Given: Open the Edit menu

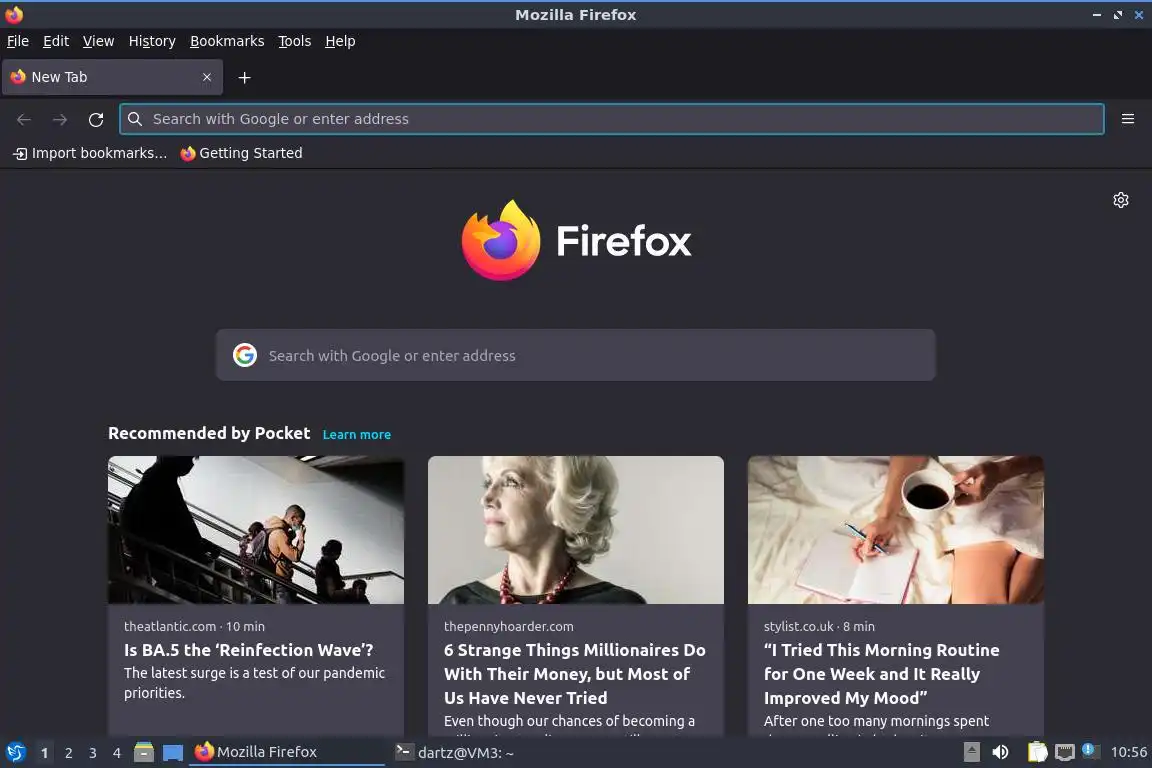Looking at the screenshot, I should pos(56,41).
